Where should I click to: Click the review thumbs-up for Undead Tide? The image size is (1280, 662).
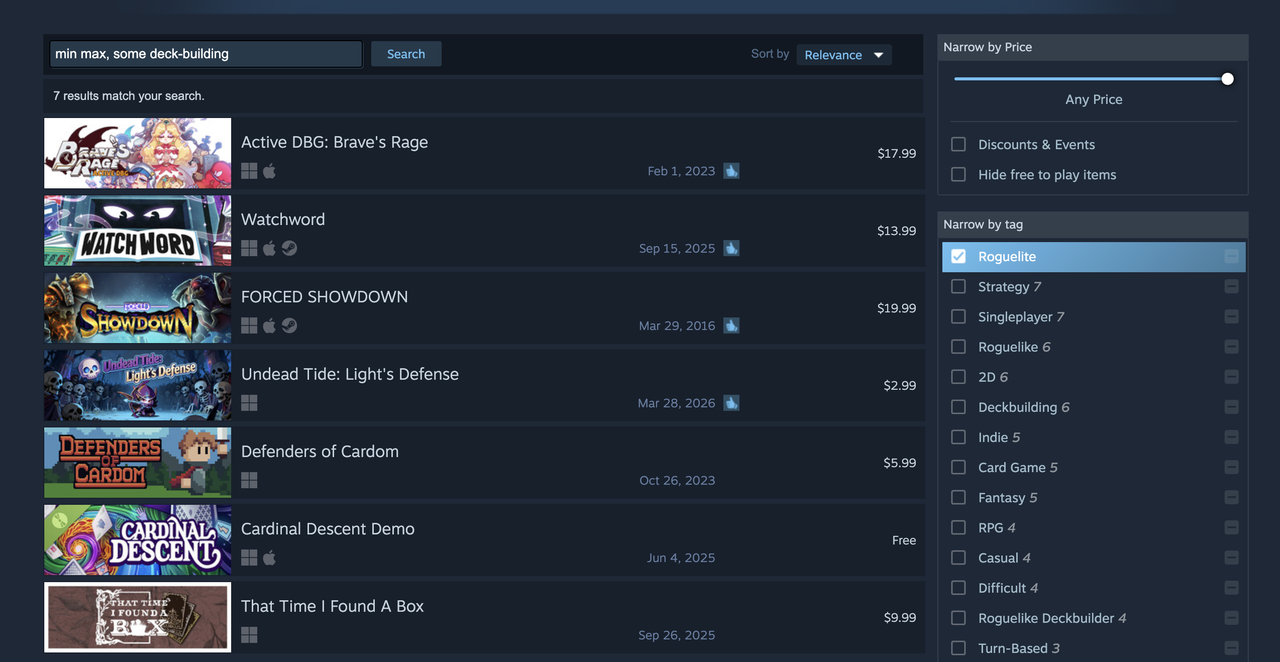coord(731,403)
